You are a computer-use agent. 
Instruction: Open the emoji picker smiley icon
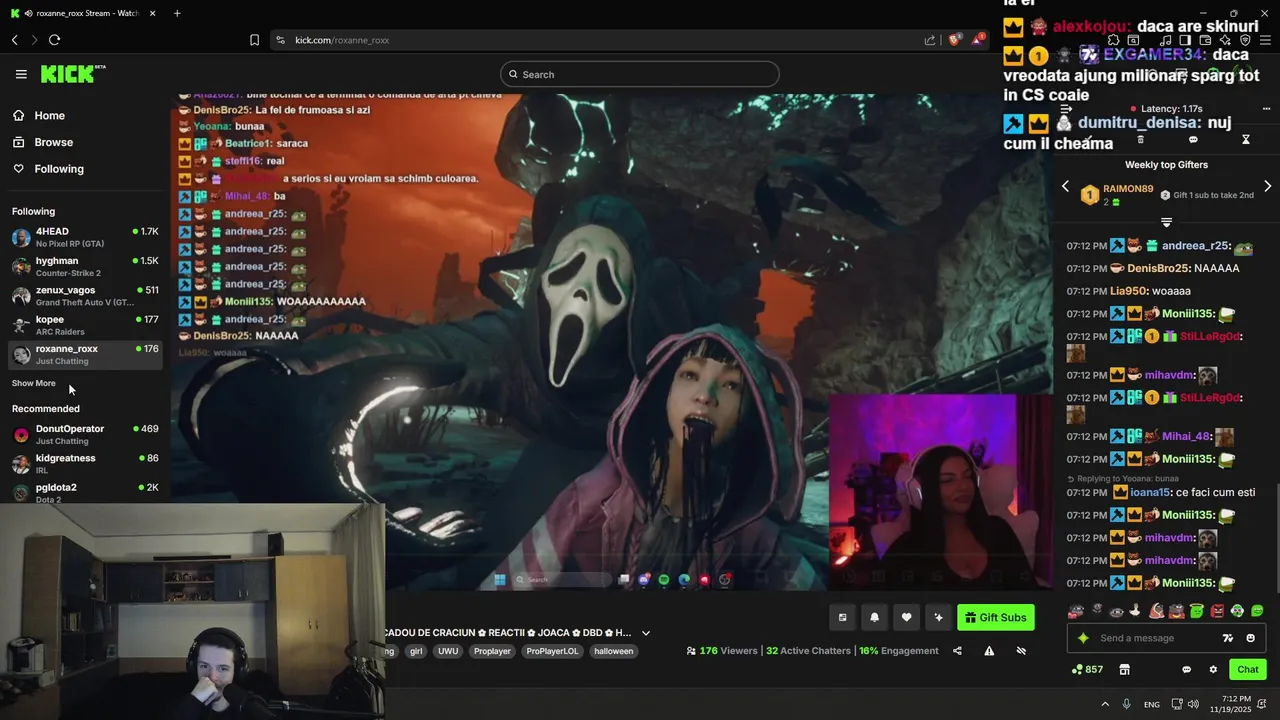pyautogui.click(x=1250, y=638)
